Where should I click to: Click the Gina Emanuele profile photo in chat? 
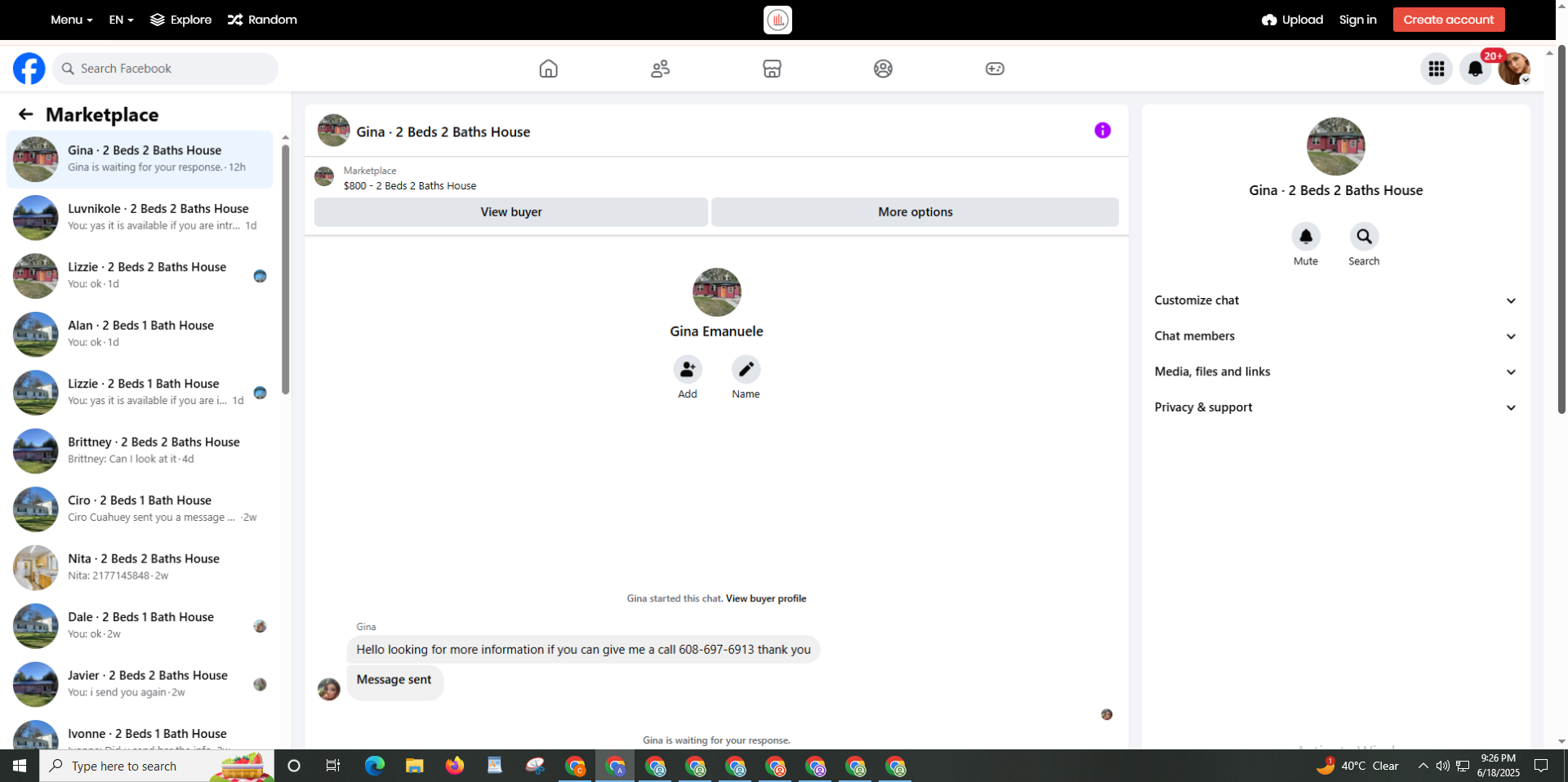coord(717,292)
